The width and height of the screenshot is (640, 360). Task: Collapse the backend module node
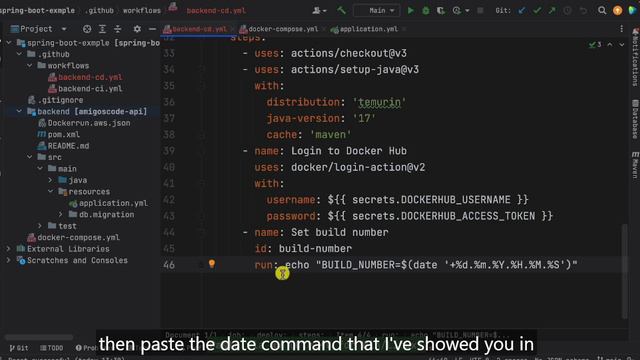pyautogui.click(x=19, y=111)
